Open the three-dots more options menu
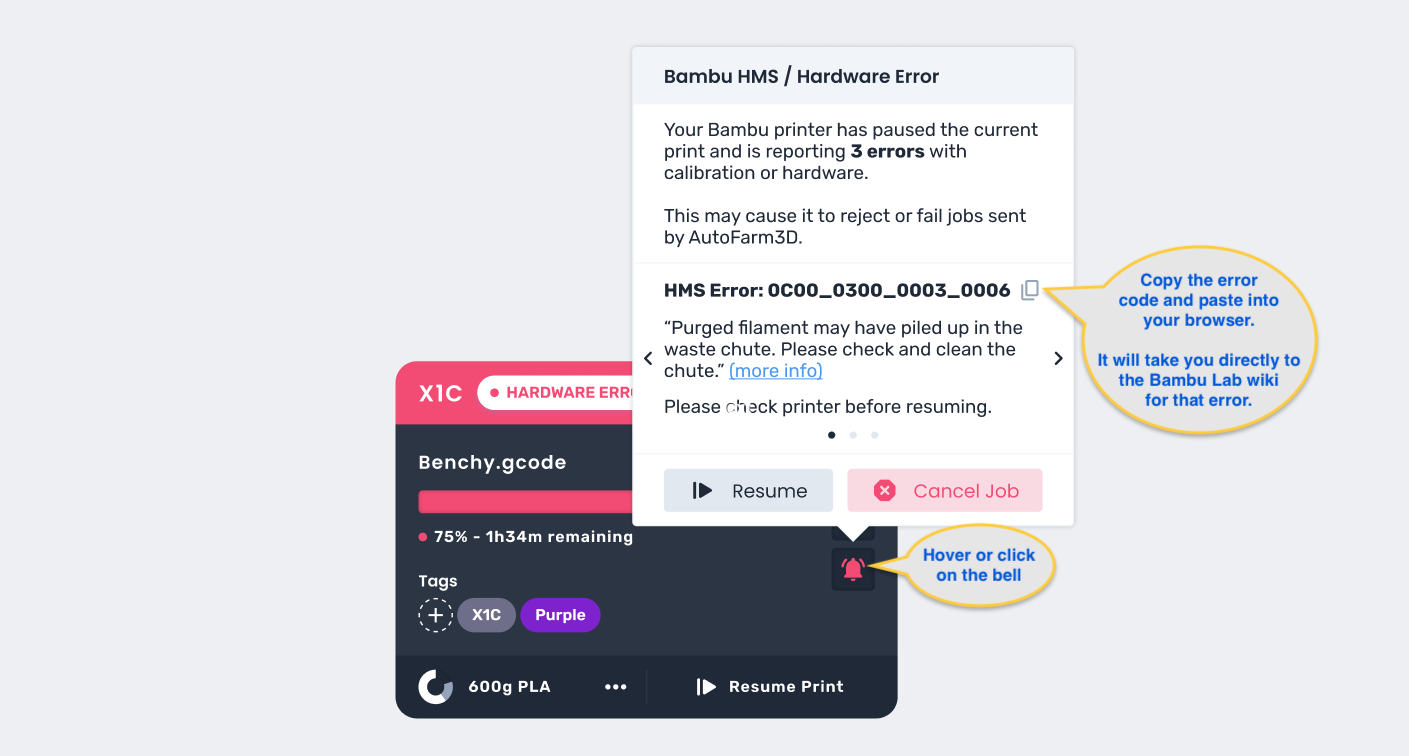This screenshot has height=756, width=1409. pos(616,687)
